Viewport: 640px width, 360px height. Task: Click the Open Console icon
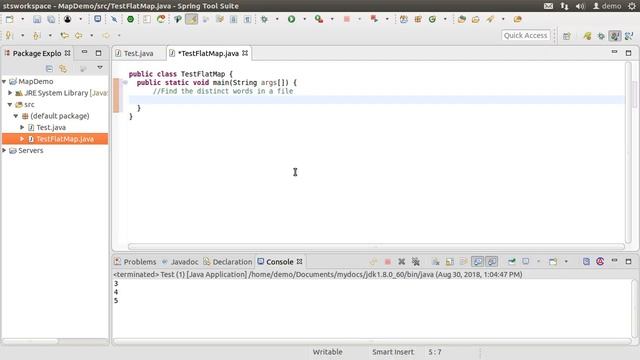(x=553, y=262)
